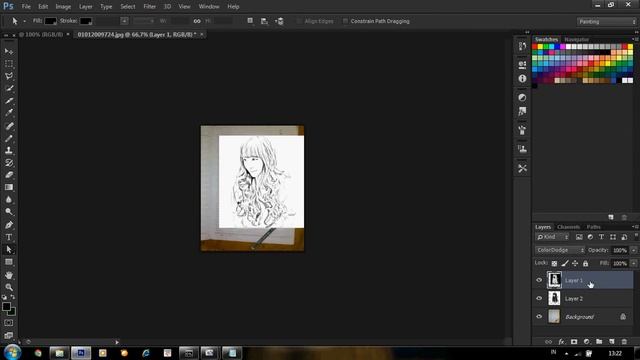Toggle lock image pixels

coord(564,263)
